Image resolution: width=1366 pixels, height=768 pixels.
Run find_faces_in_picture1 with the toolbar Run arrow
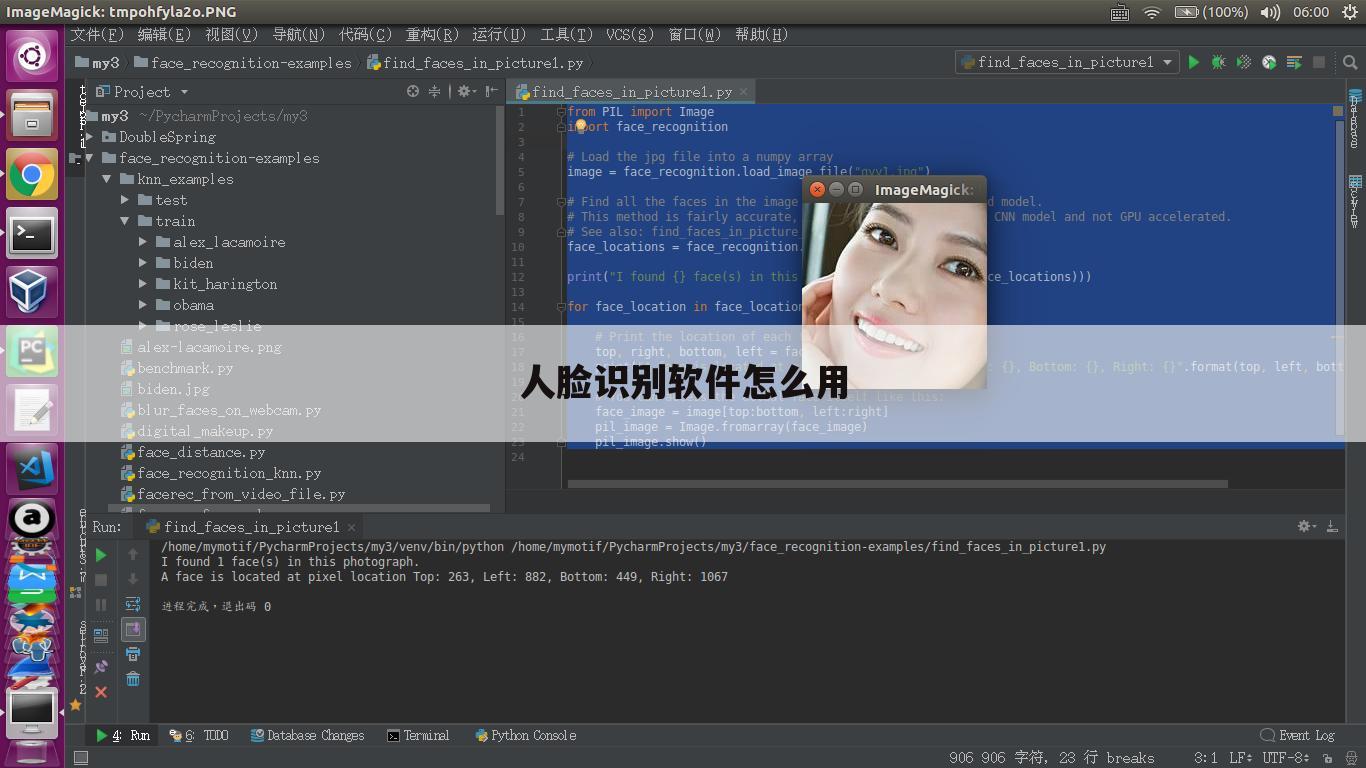(1193, 62)
